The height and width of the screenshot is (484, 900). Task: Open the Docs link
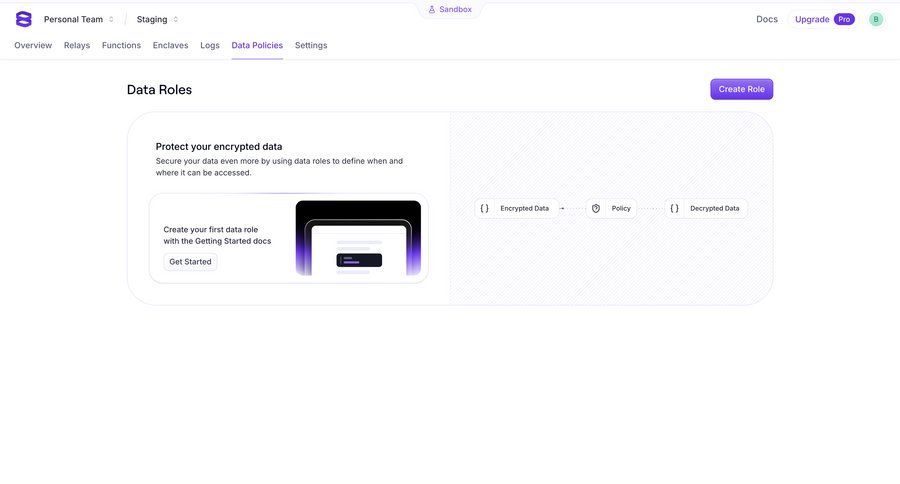[x=767, y=19]
